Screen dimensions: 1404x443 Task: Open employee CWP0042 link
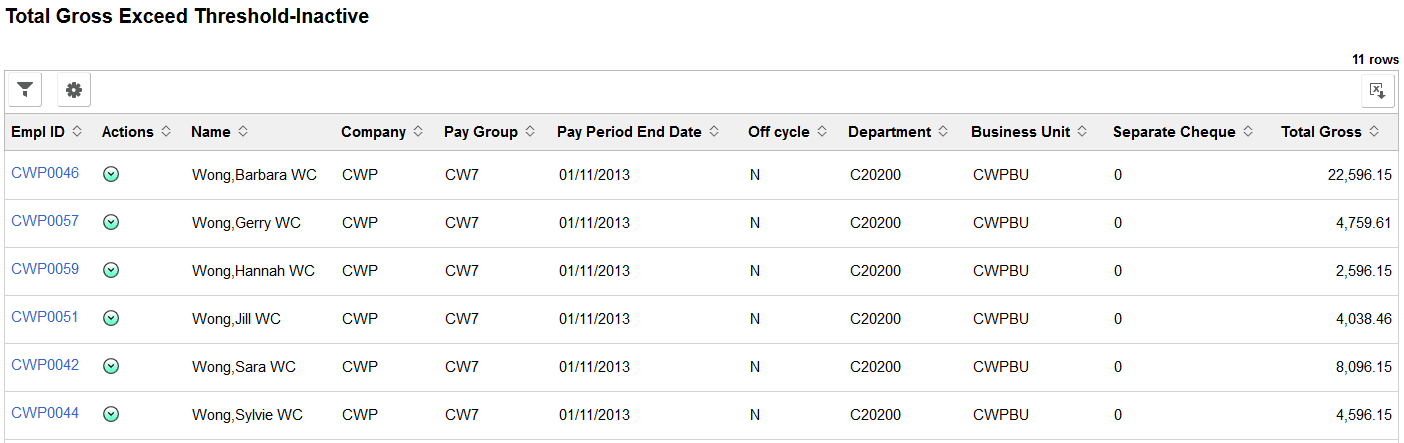[45, 365]
